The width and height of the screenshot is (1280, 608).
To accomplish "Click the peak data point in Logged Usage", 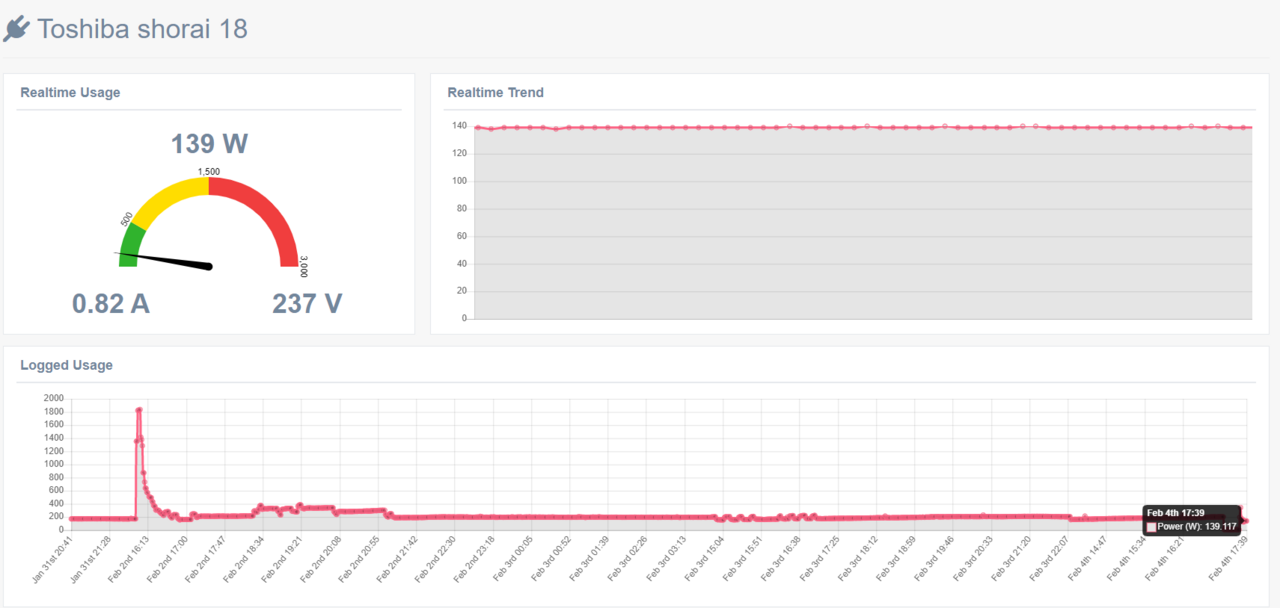I will (139, 410).
